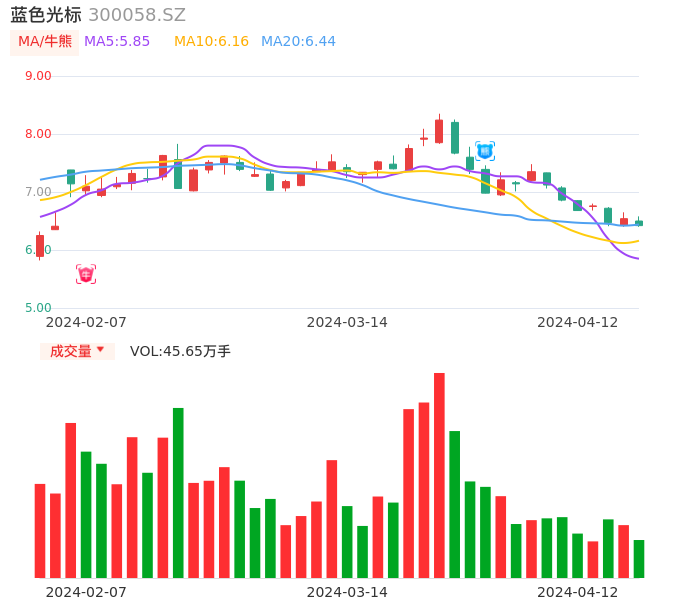Click the tallest red volume bar

click(x=439, y=475)
